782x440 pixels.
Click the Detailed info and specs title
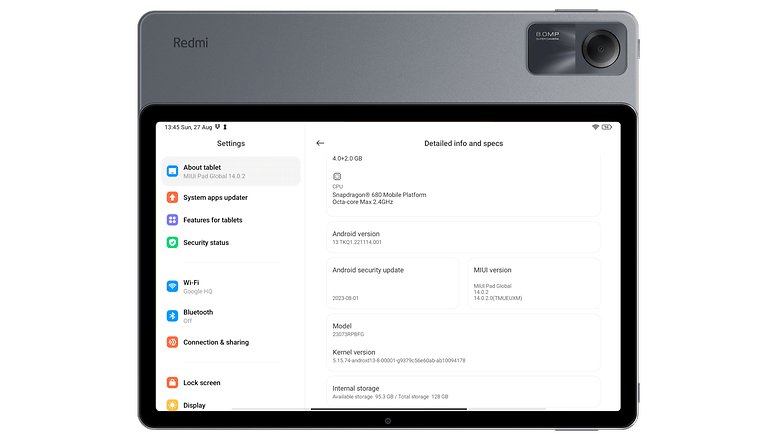click(x=463, y=143)
